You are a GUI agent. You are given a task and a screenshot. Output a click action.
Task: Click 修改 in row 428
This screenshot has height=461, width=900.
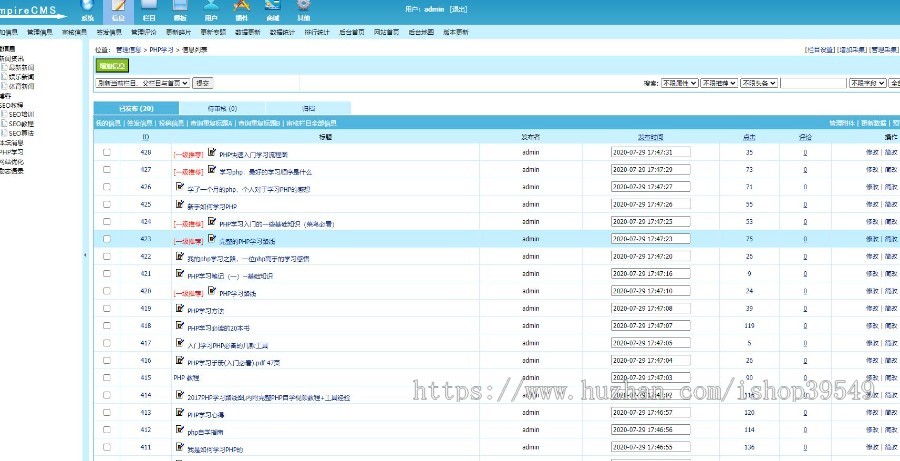[x=872, y=152]
